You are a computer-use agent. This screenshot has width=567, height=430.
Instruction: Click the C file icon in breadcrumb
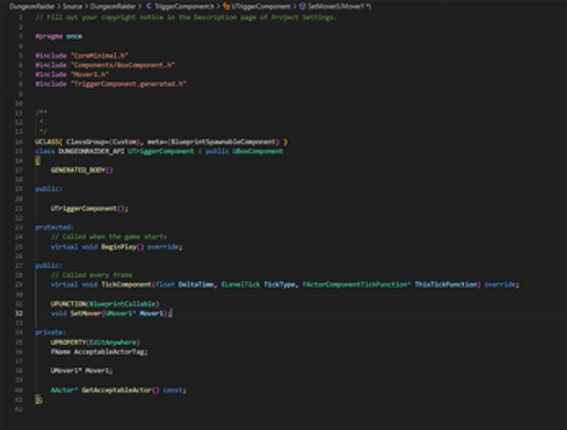149,6
